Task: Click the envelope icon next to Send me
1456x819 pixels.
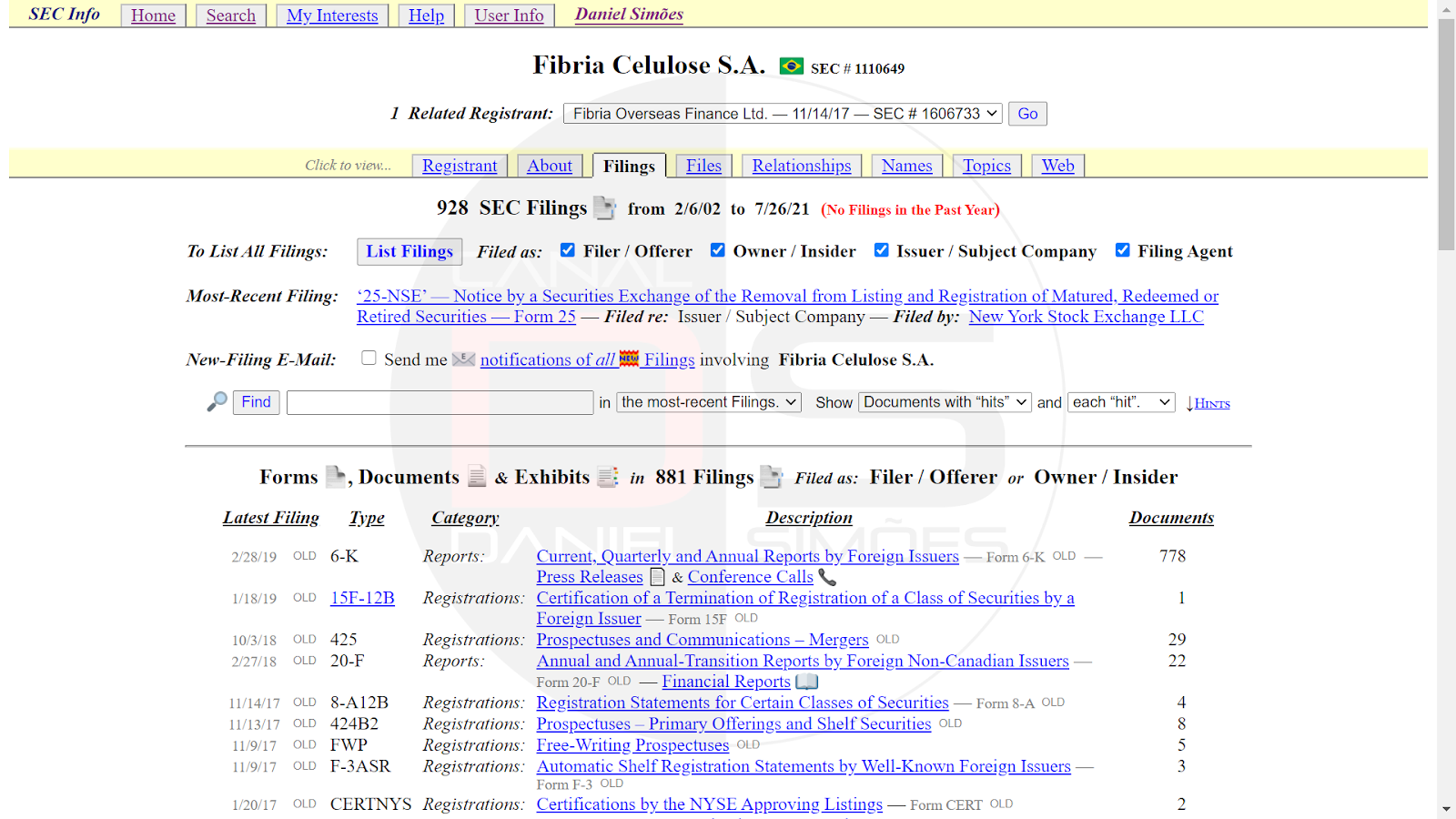Action: (x=464, y=359)
